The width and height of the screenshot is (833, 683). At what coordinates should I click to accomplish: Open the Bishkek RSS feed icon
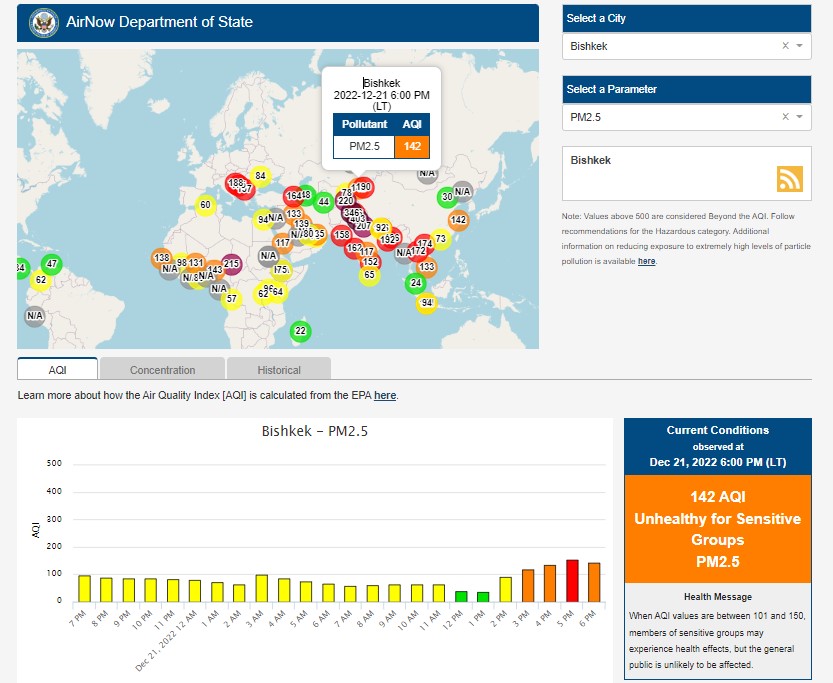(x=790, y=178)
